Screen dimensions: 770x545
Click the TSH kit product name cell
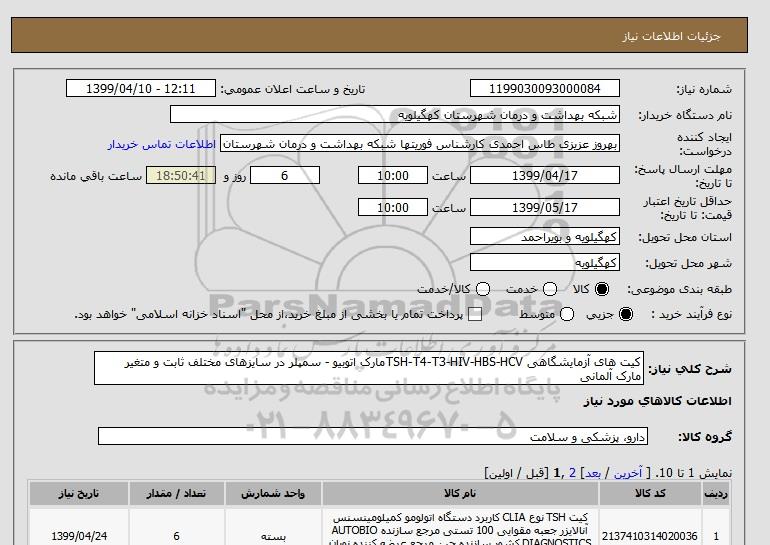click(460, 528)
